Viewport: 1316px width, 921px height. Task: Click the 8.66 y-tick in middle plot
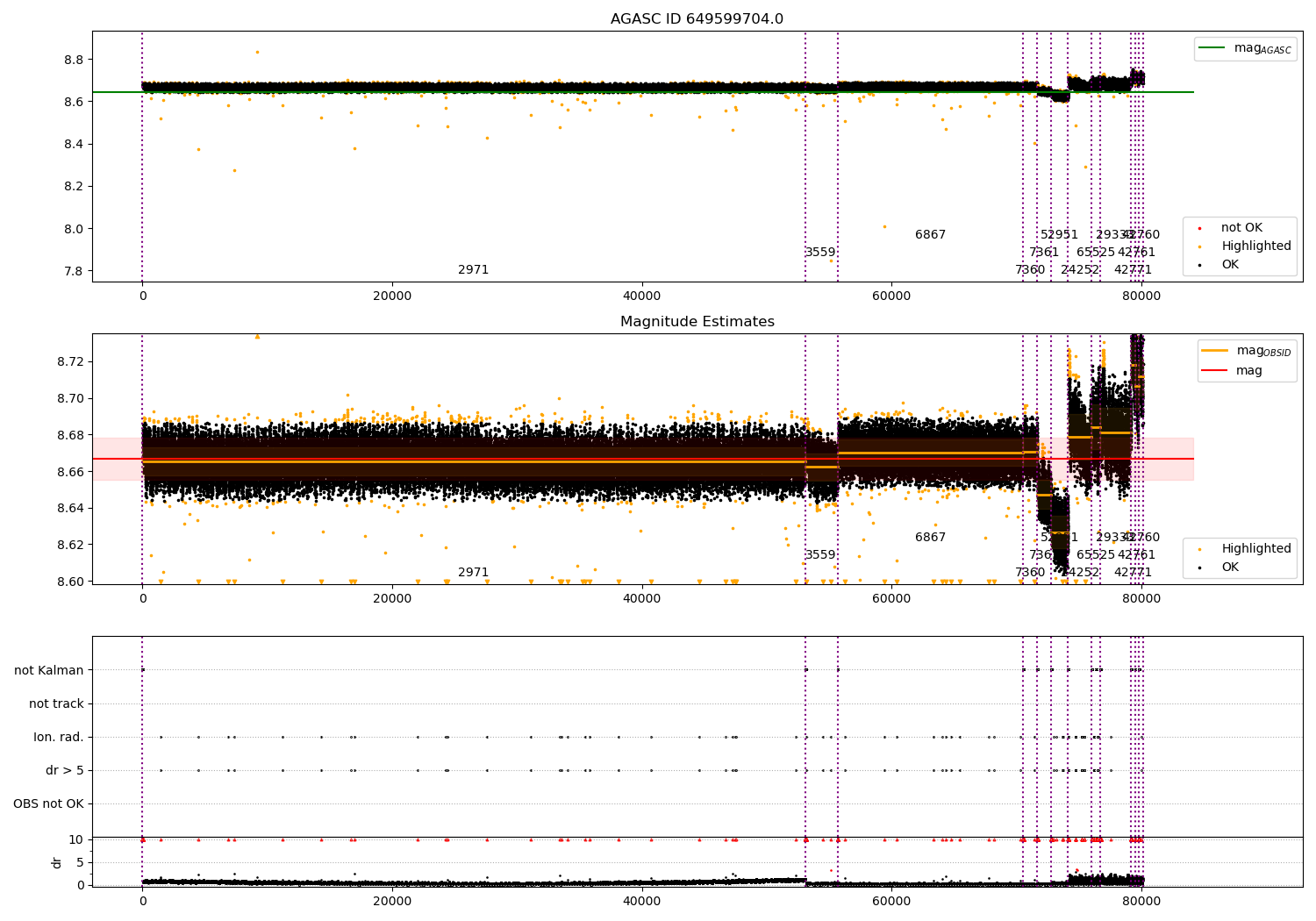click(x=70, y=472)
